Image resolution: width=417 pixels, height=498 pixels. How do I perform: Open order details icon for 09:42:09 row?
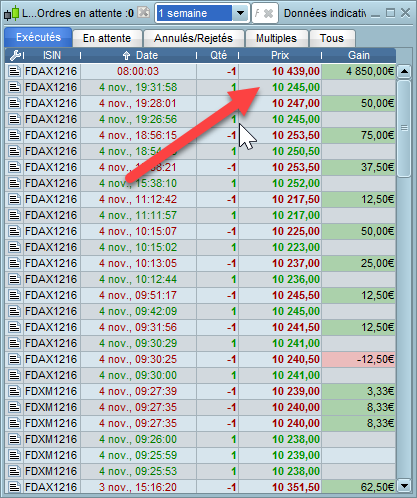[14, 311]
